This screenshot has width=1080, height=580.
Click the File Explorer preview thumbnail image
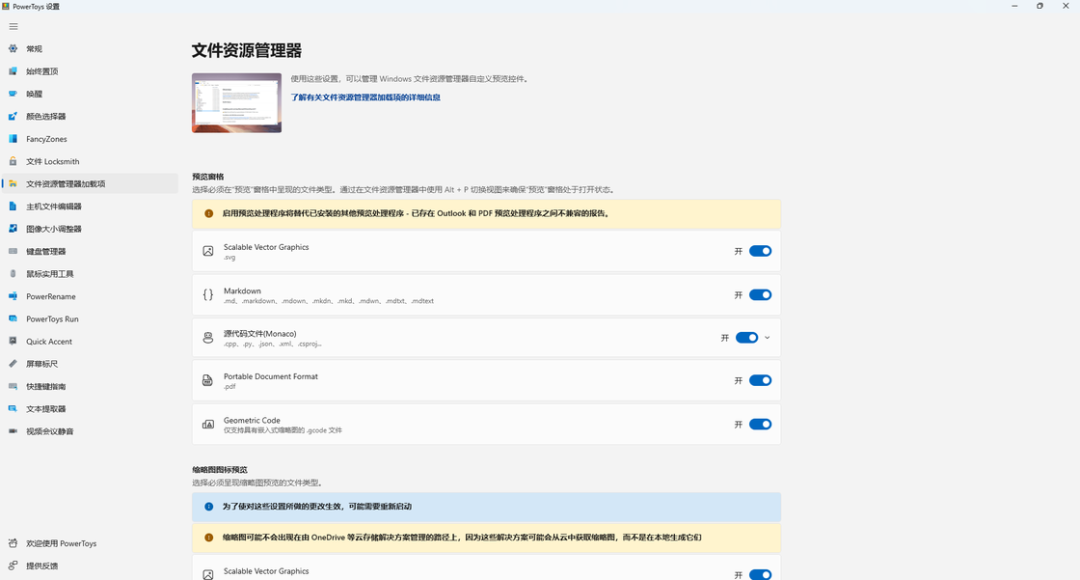coord(236,104)
